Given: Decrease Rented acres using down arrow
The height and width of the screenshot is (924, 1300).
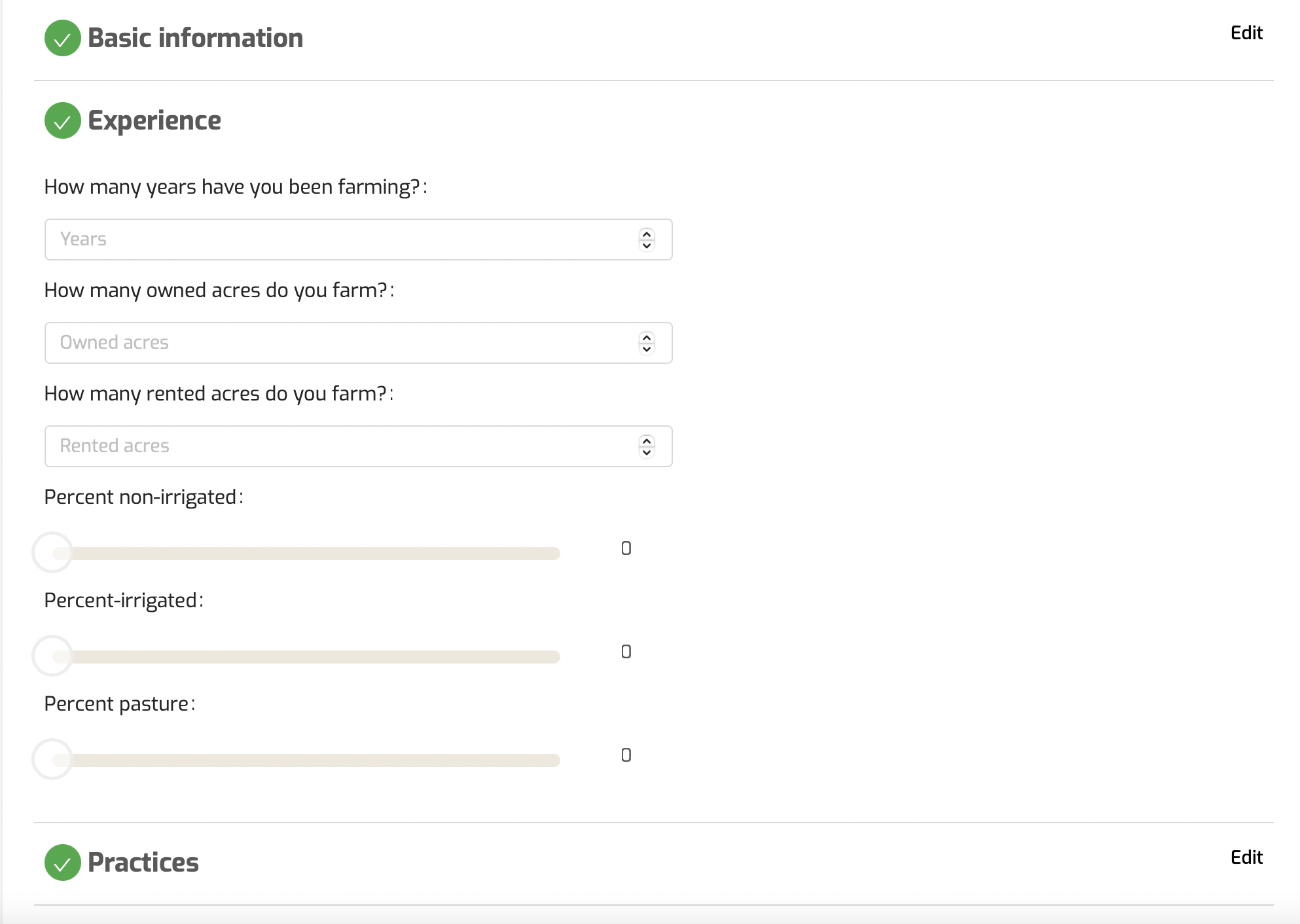Looking at the screenshot, I should [x=647, y=452].
